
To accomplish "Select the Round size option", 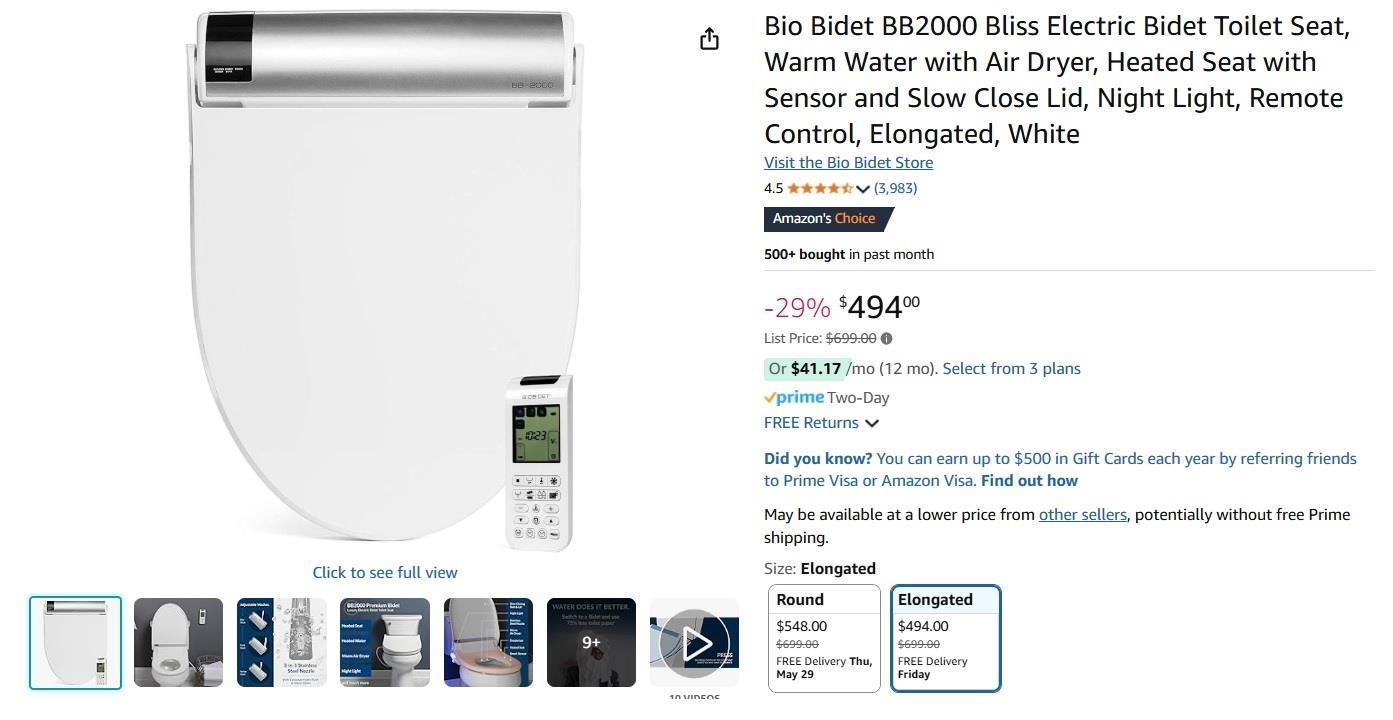I will [x=824, y=638].
